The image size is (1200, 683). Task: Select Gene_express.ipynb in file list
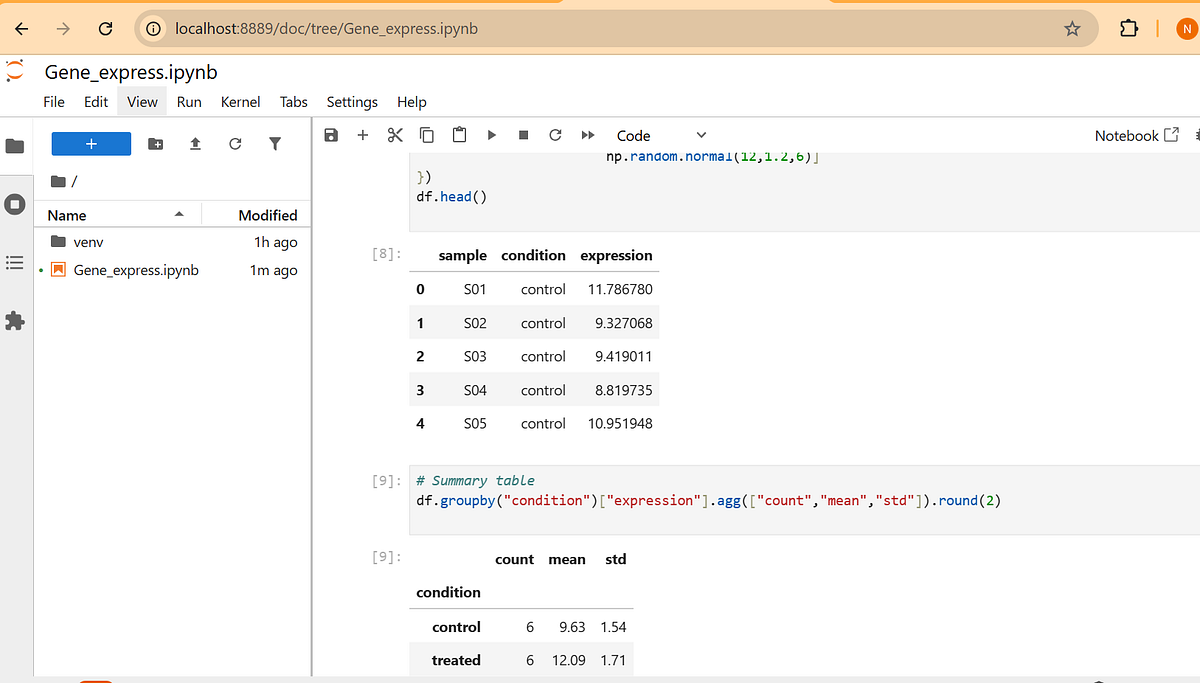[x=173, y=270]
